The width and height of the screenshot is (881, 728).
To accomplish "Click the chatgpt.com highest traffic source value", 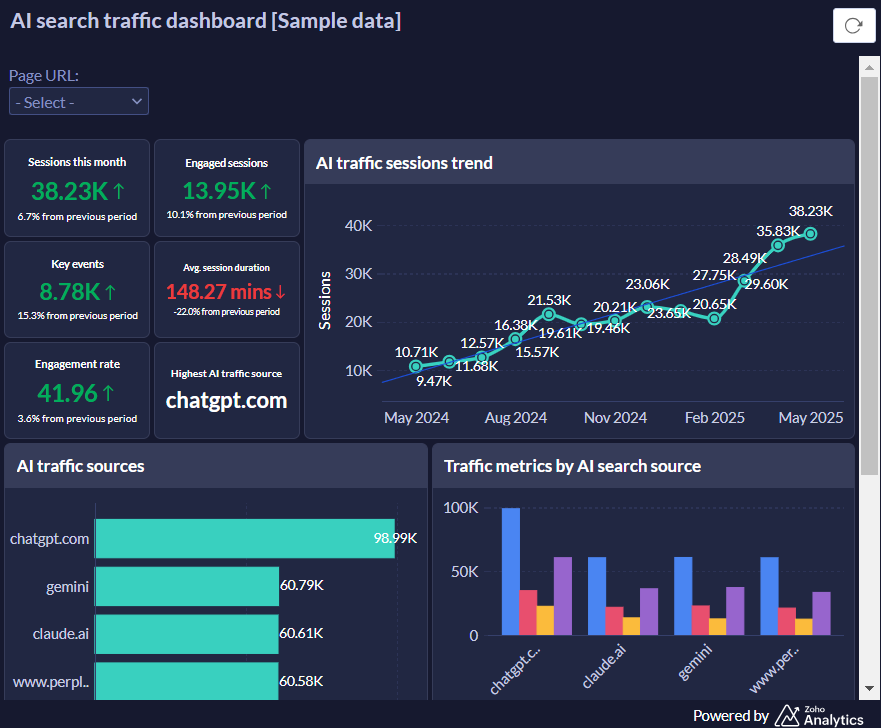I will coord(227,400).
